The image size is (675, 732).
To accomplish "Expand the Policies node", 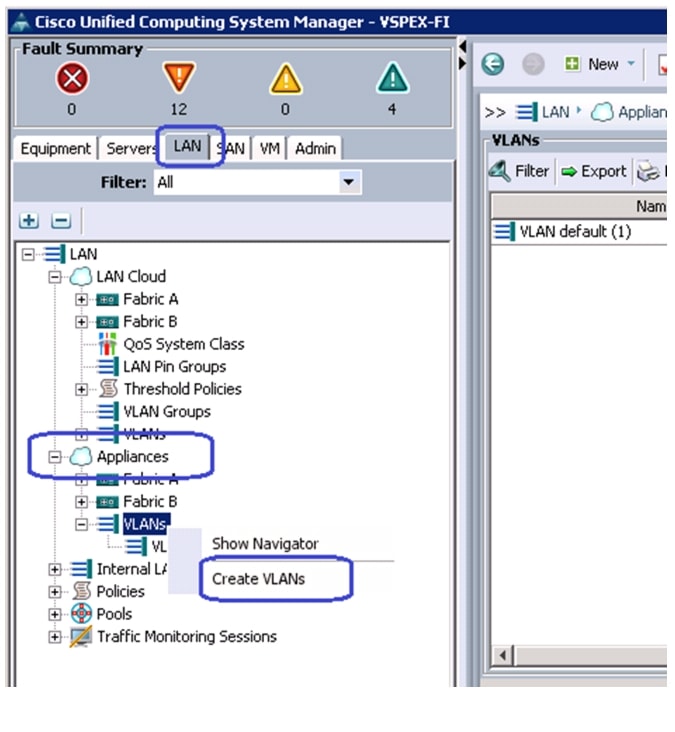I will pos(55,591).
